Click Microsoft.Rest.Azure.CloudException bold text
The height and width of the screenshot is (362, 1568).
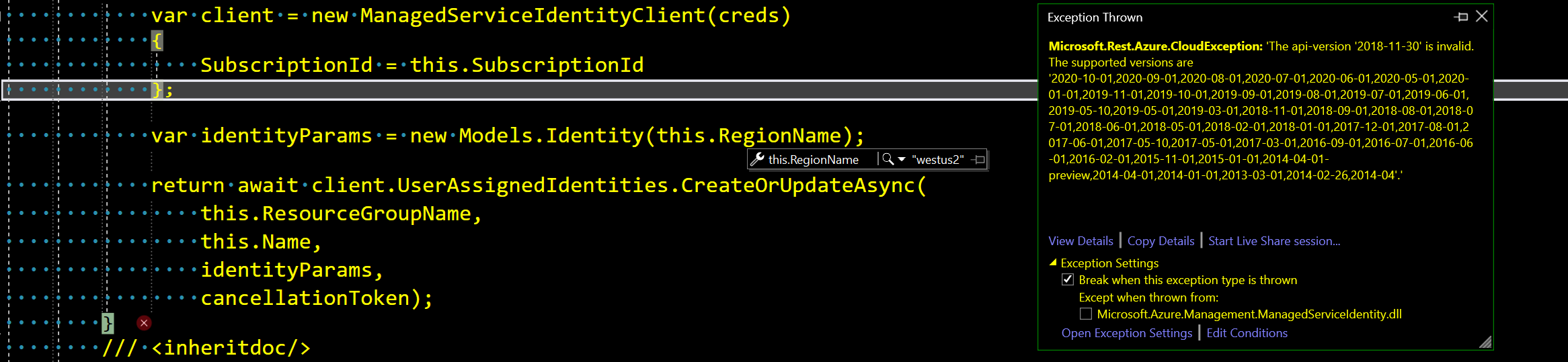(1155, 46)
